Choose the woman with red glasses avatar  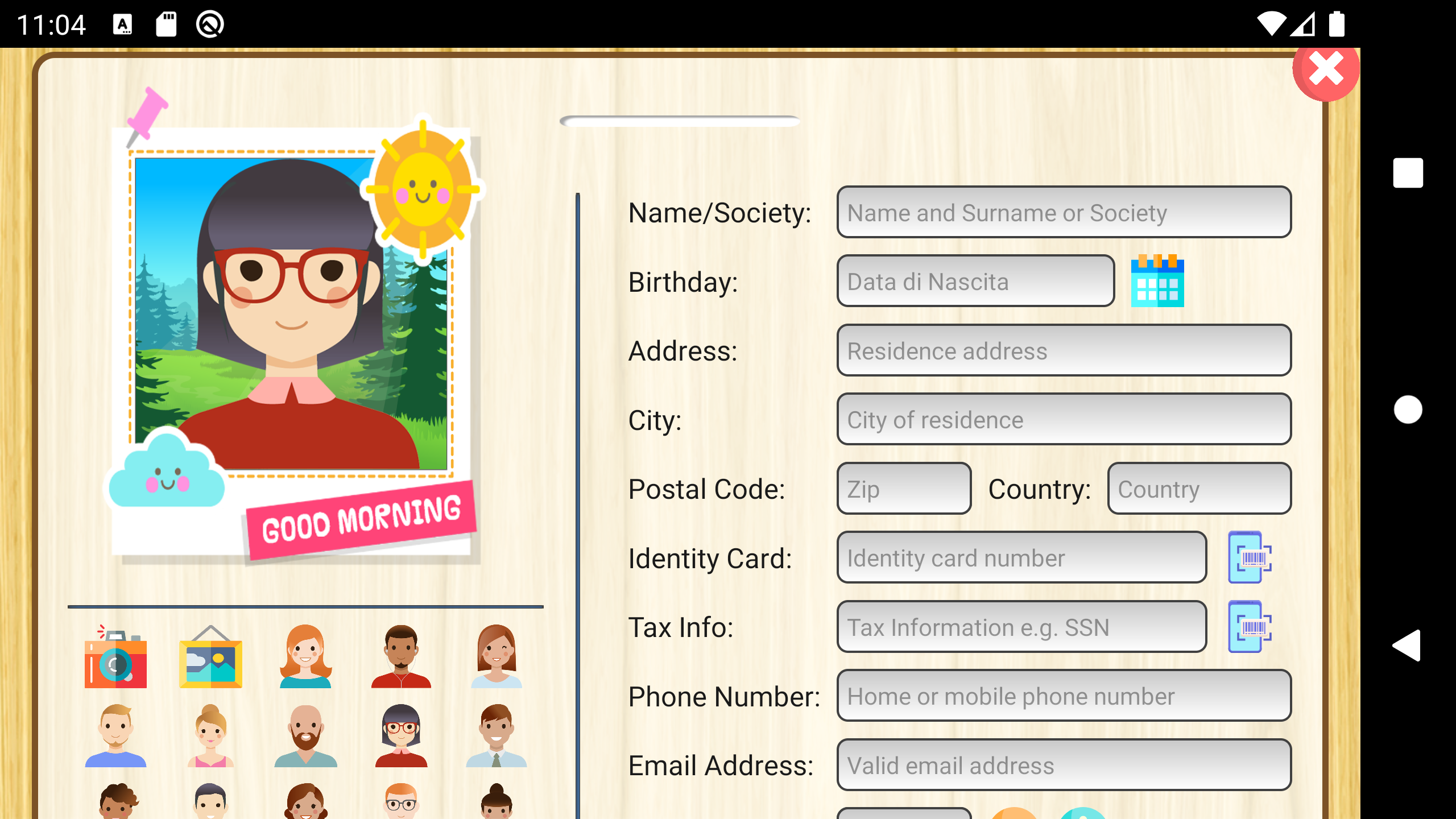pos(401,735)
